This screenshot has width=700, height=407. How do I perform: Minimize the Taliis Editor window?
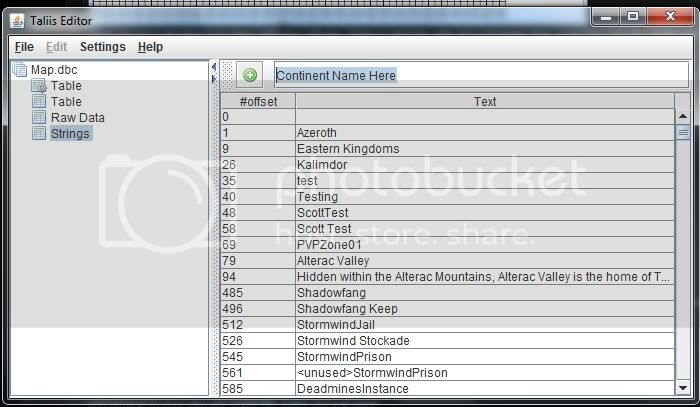pos(606,17)
